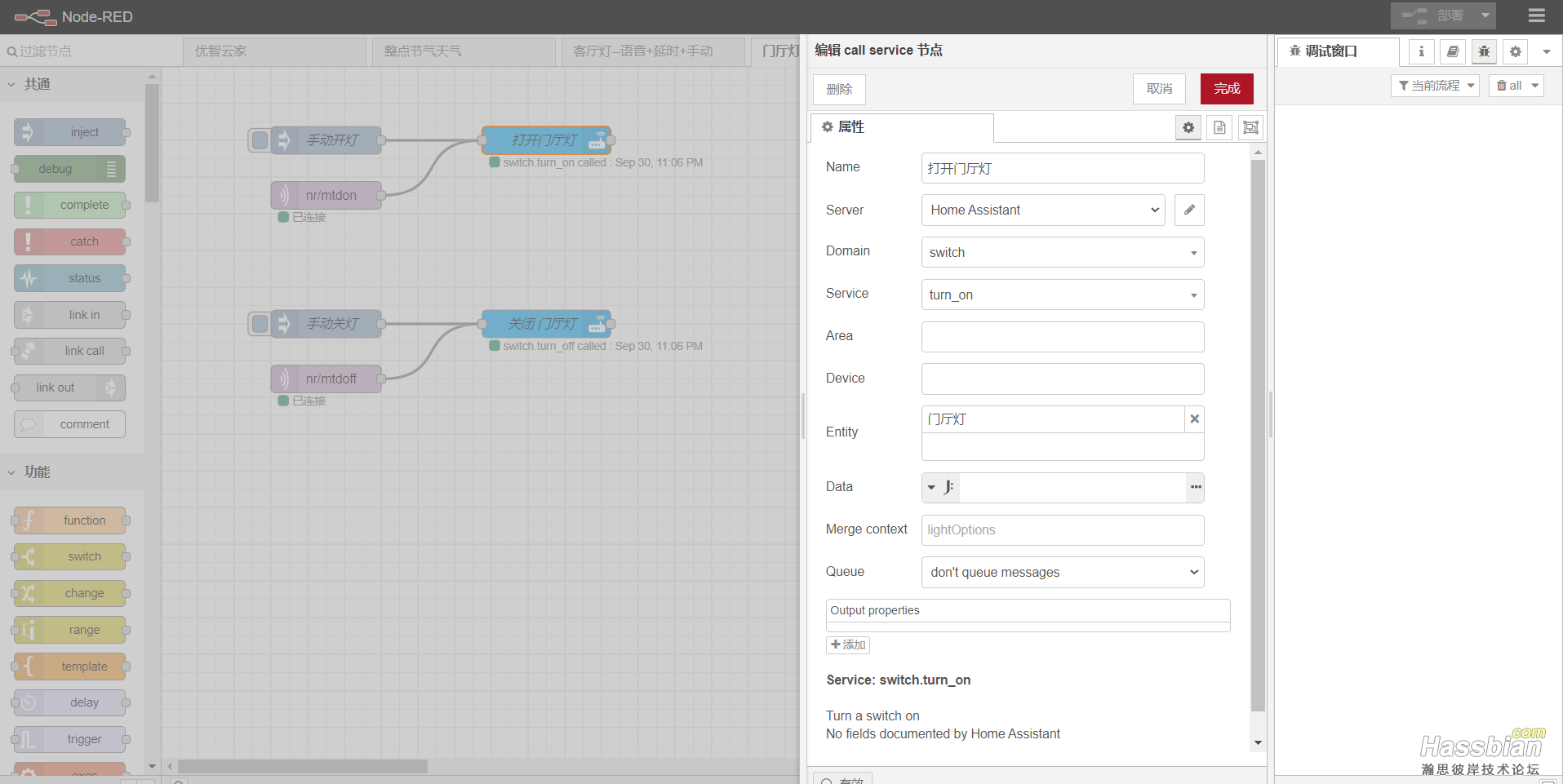Select the 调试窗口 debug sidebar tab
The image size is (1563, 784).
1339,51
